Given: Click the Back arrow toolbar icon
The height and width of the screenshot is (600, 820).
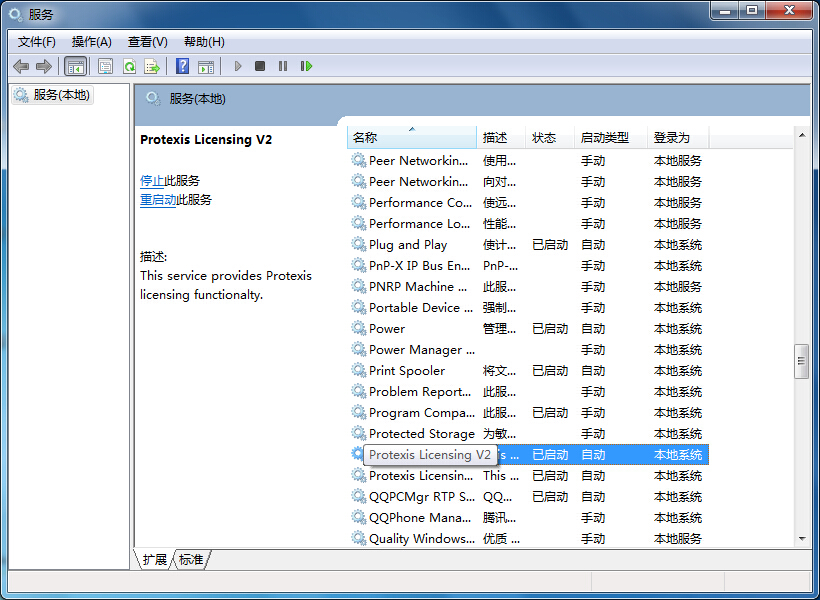Looking at the screenshot, I should coord(21,66).
